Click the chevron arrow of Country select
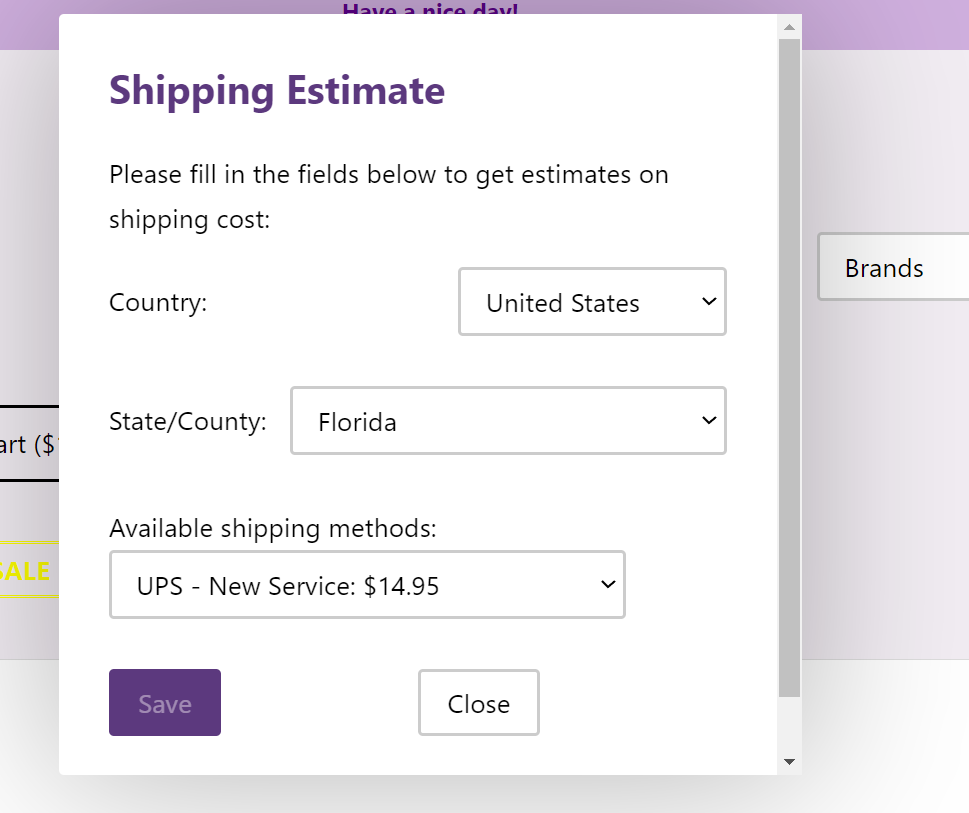Viewport: 969px width, 813px height. 708,301
